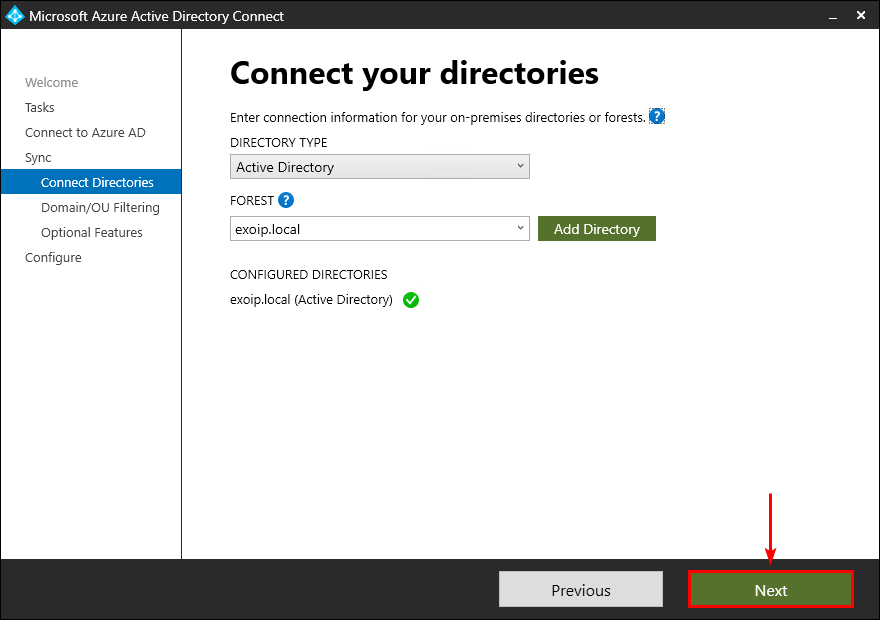Click help icon beside connection information text

(657, 117)
